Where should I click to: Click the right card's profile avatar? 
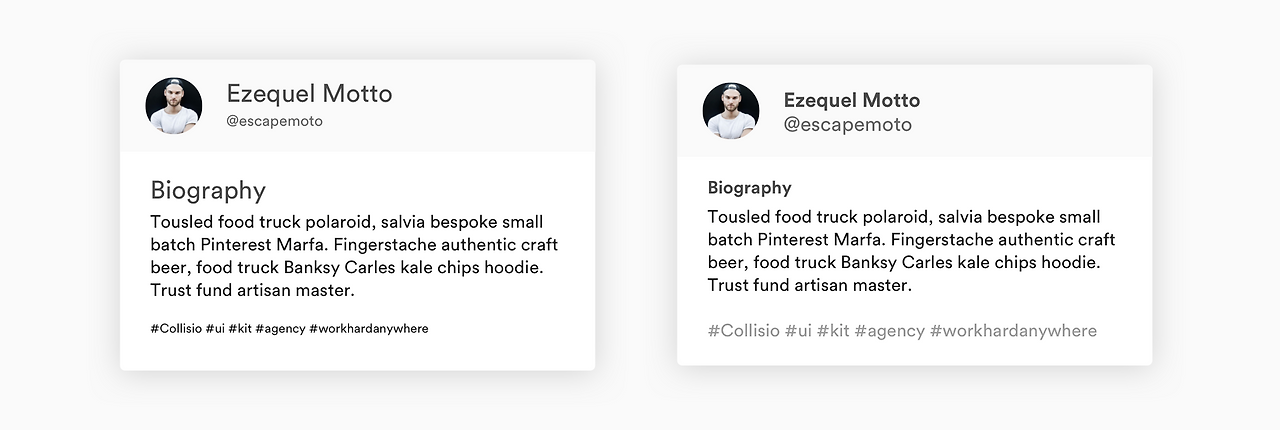(731, 111)
